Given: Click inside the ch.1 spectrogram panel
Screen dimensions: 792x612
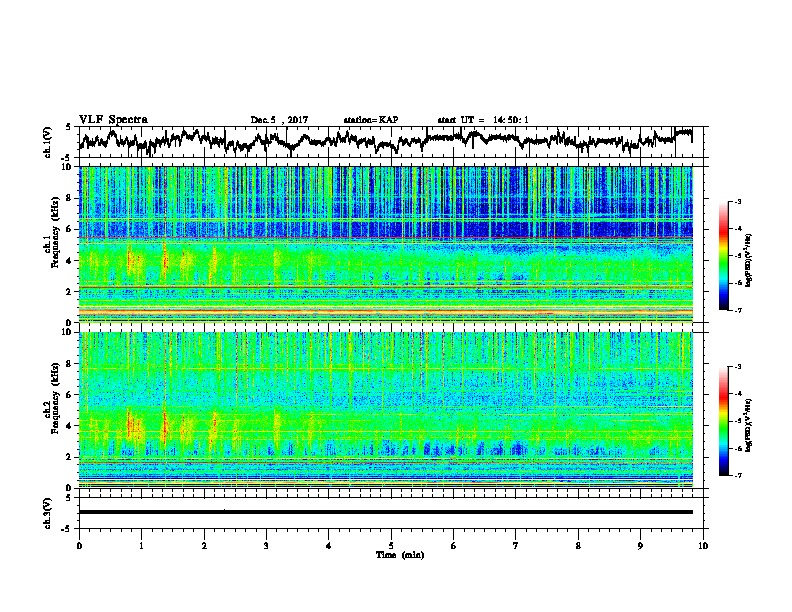Looking at the screenshot, I should pos(386,244).
